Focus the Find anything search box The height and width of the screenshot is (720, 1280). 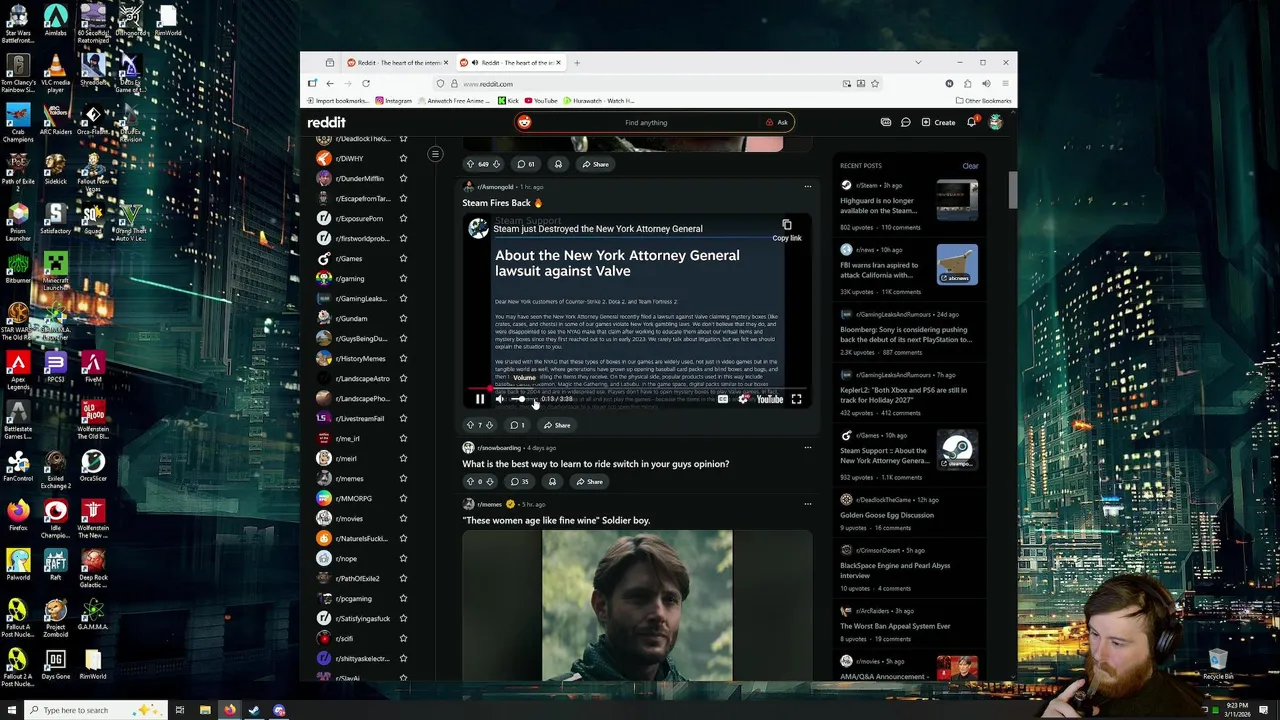click(x=645, y=122)
